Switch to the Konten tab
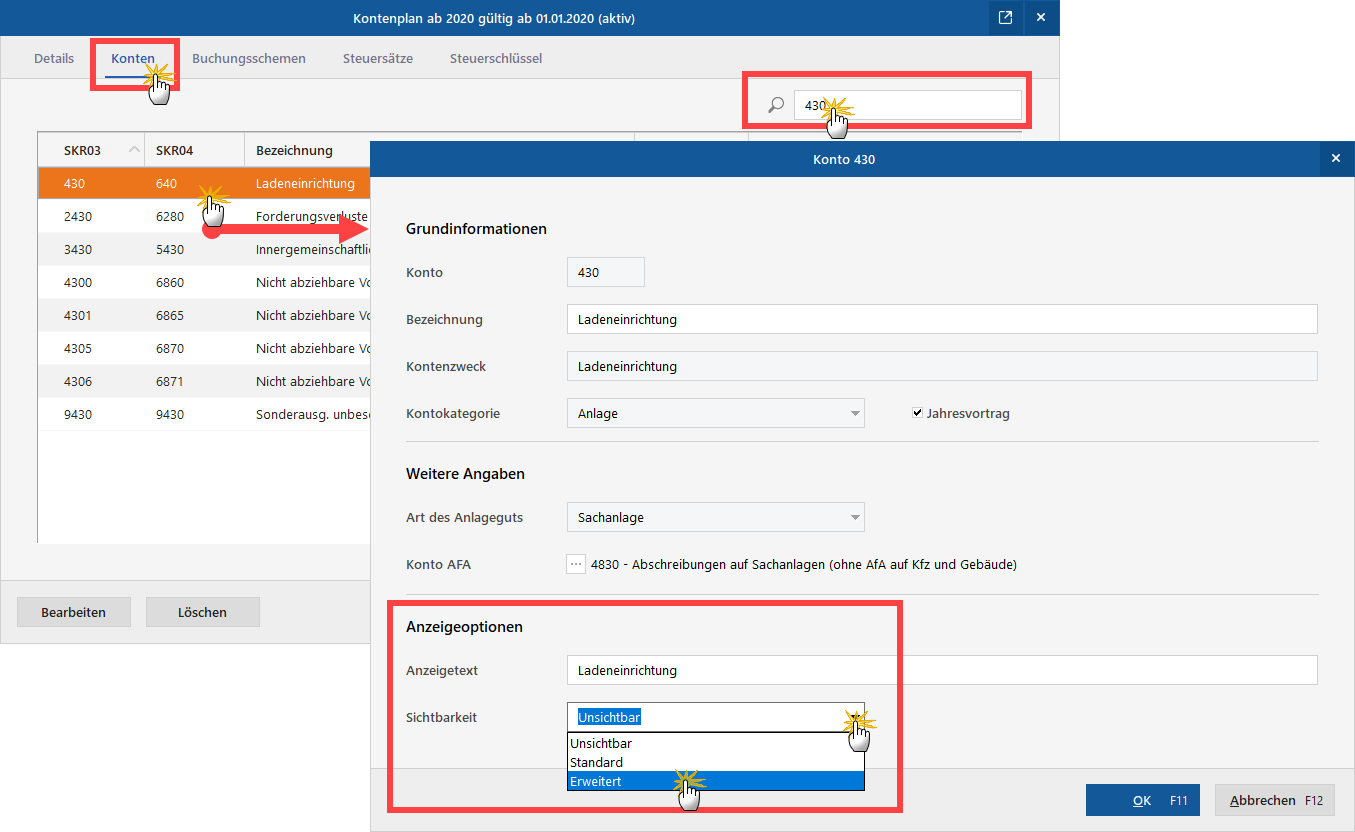 point(133,58)
